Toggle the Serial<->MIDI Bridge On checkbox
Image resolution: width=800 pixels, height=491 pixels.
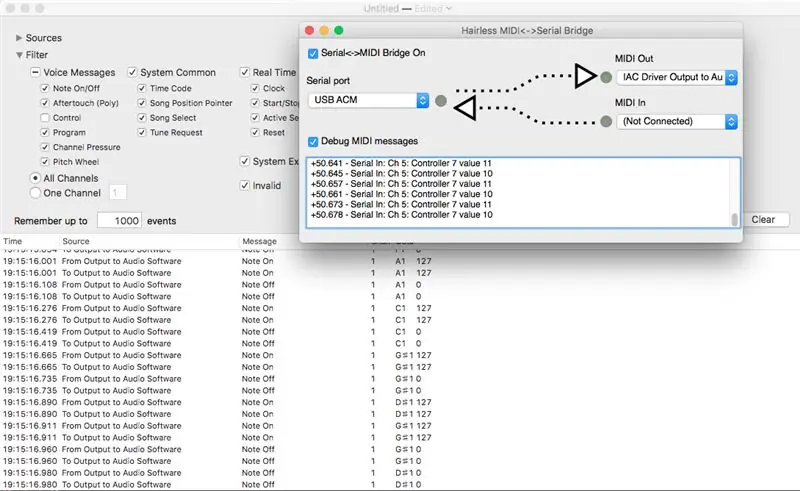coord(313,53)
